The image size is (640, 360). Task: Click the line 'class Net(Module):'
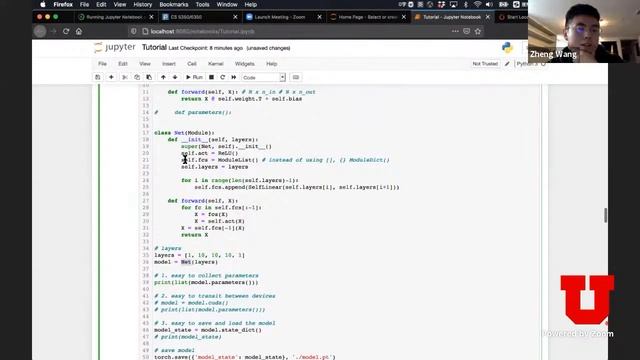(184, 133)
